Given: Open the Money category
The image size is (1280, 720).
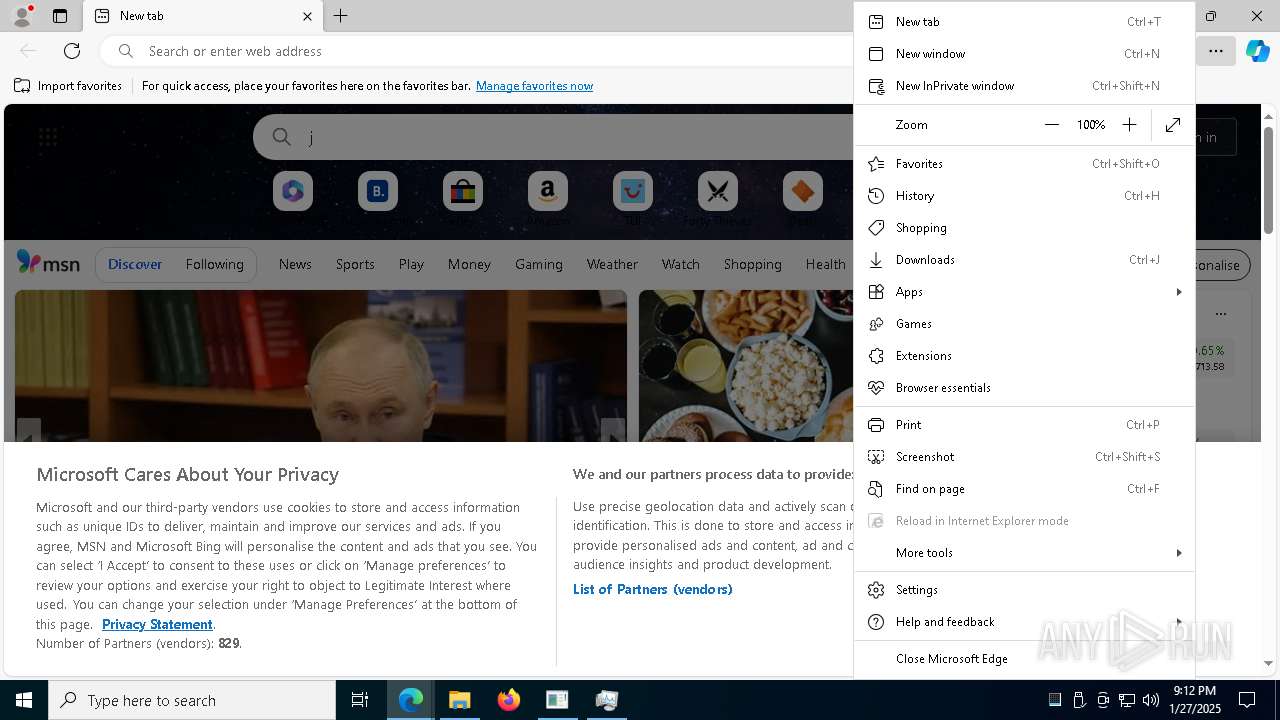Looking at the screenshot, I should (469, 264).
